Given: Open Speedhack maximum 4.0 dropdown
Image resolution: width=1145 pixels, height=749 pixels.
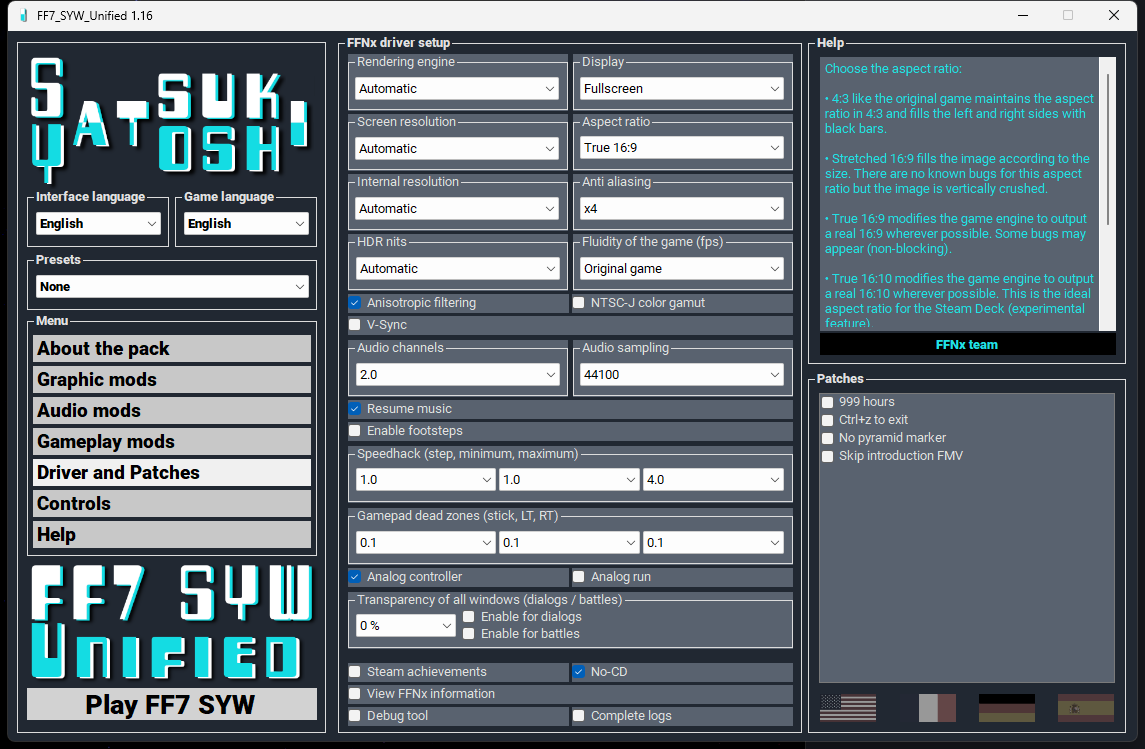Looking at the screenshot, I should (x=713, y=480).
